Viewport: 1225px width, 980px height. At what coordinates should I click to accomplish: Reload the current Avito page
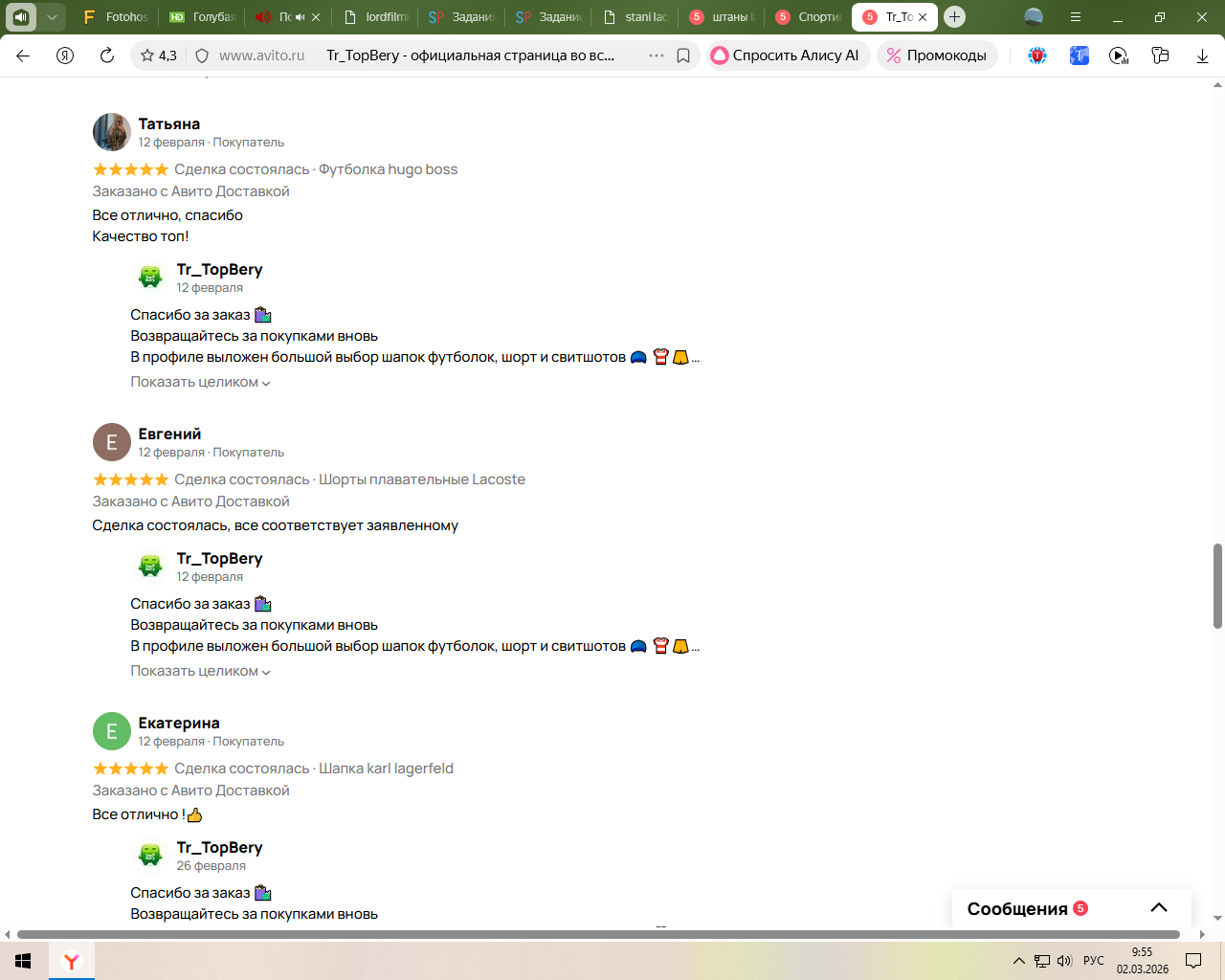(107, 56)
